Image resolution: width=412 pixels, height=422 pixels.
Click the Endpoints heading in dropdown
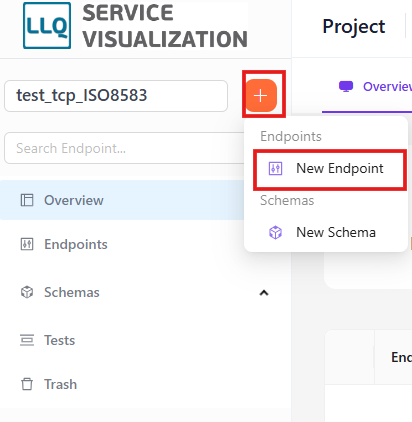(x=291, y=136)
